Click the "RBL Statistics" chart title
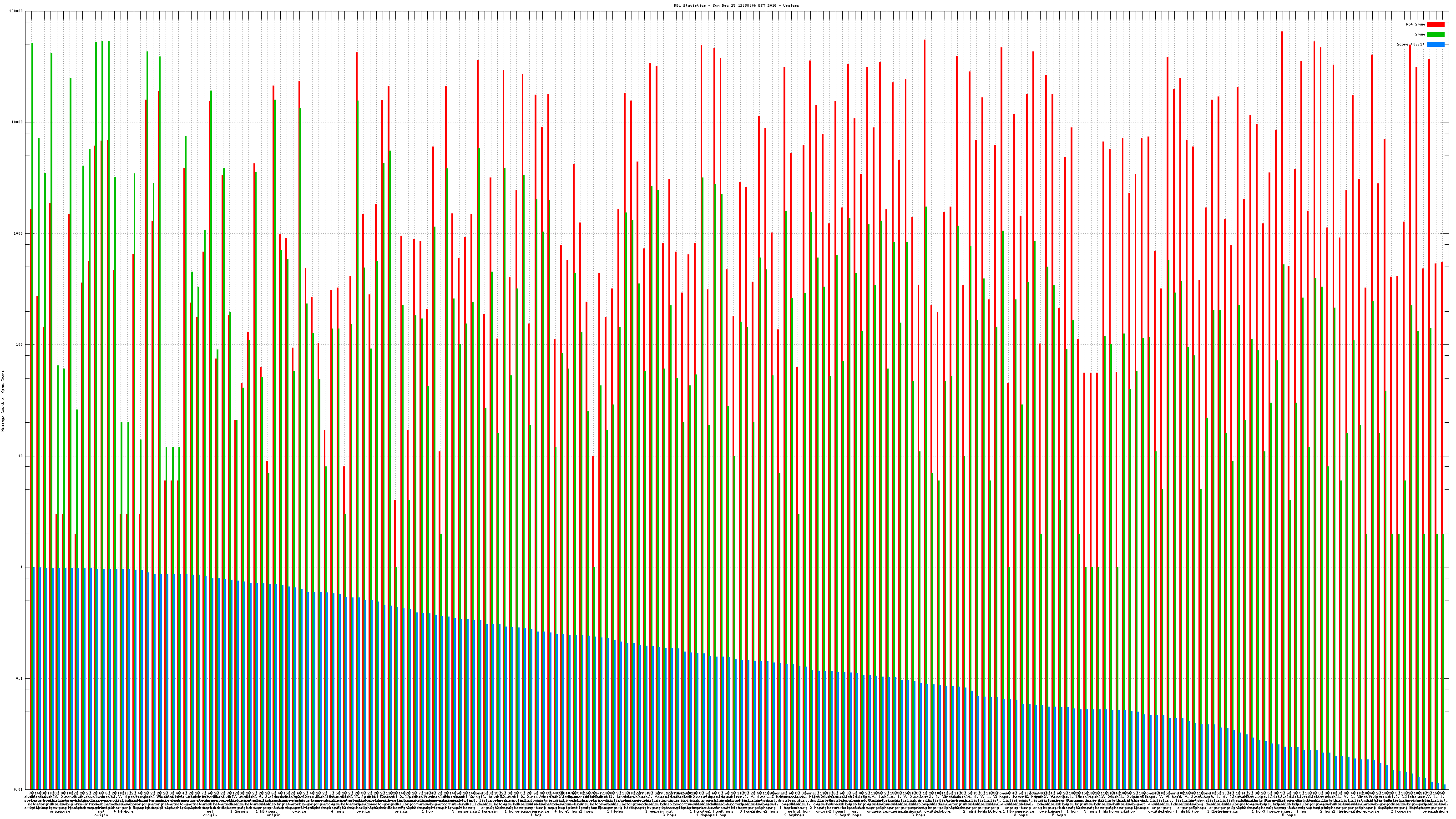 tap(728, 5)
